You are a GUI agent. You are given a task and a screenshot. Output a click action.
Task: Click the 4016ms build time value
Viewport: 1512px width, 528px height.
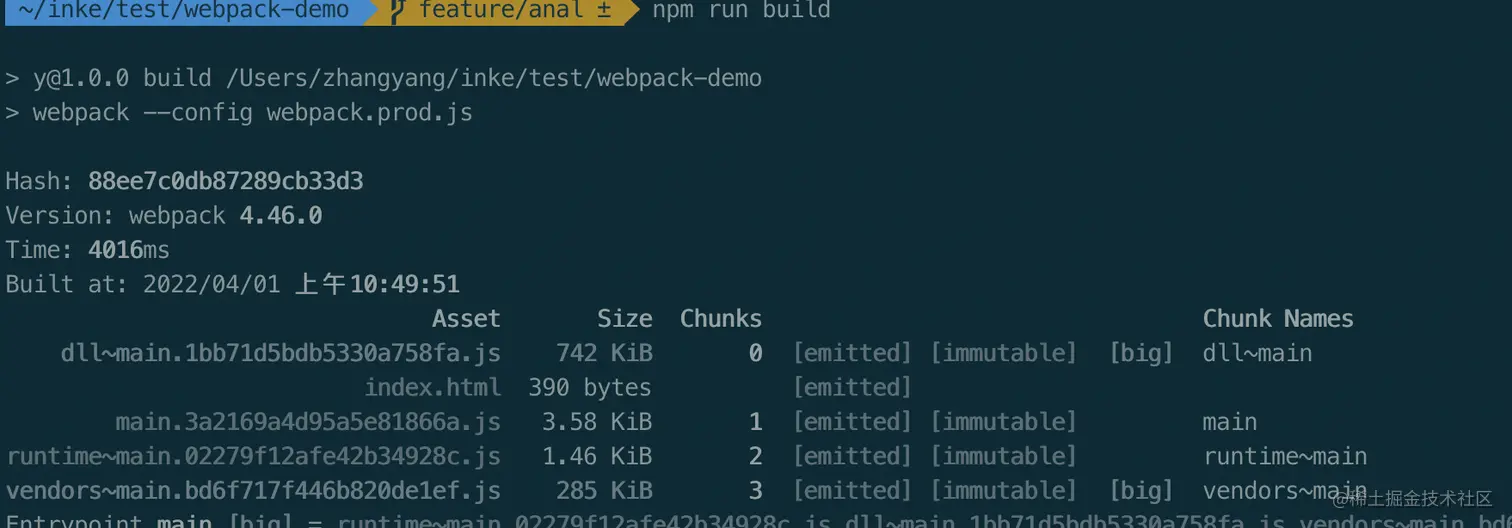[x=129, y=249]
